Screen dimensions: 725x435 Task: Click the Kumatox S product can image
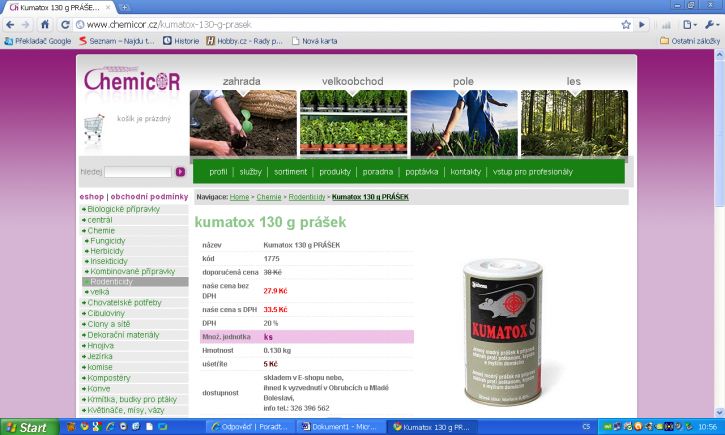[x=502, y=332]
